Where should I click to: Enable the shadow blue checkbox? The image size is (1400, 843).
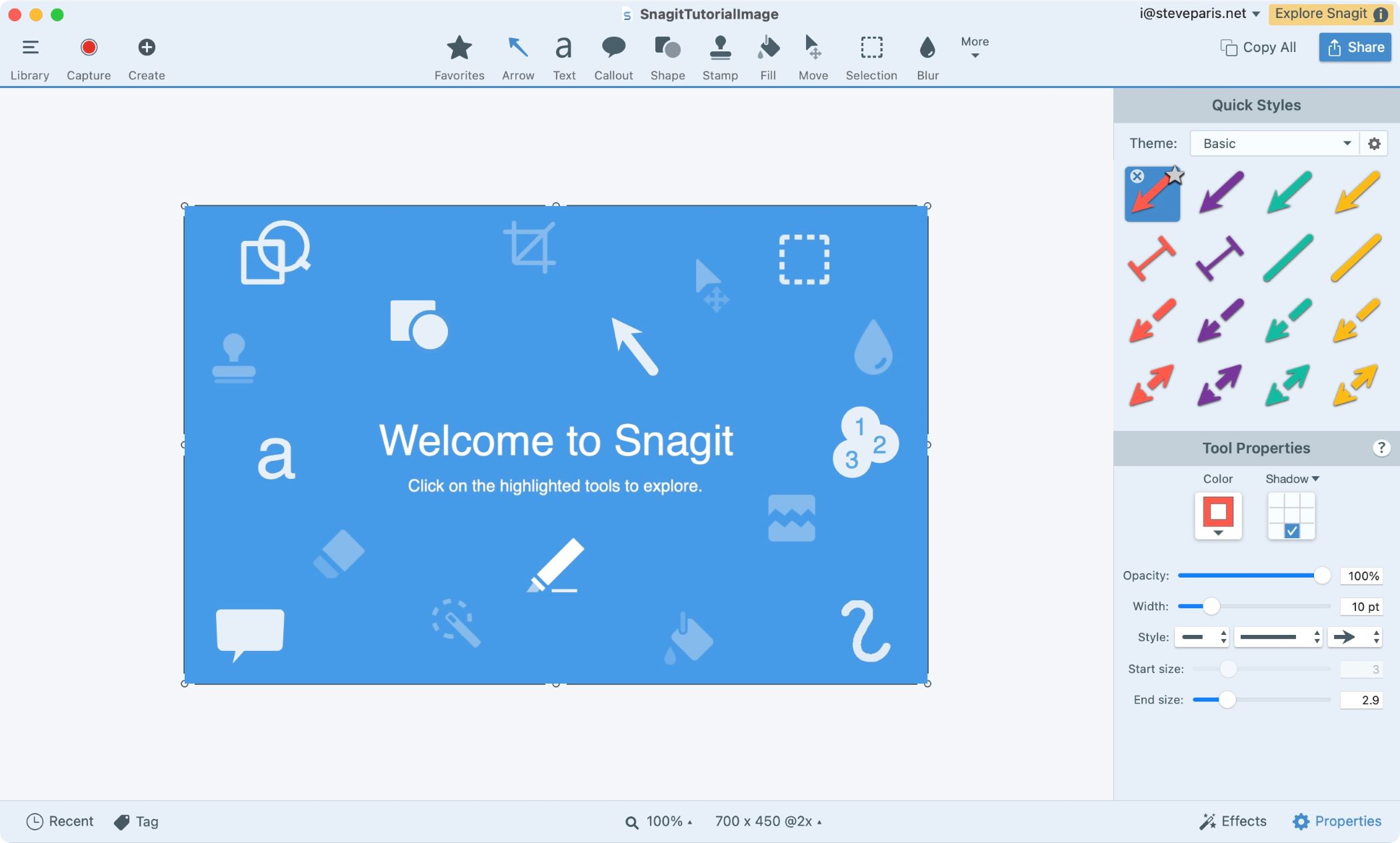[x=1291, y=530]
